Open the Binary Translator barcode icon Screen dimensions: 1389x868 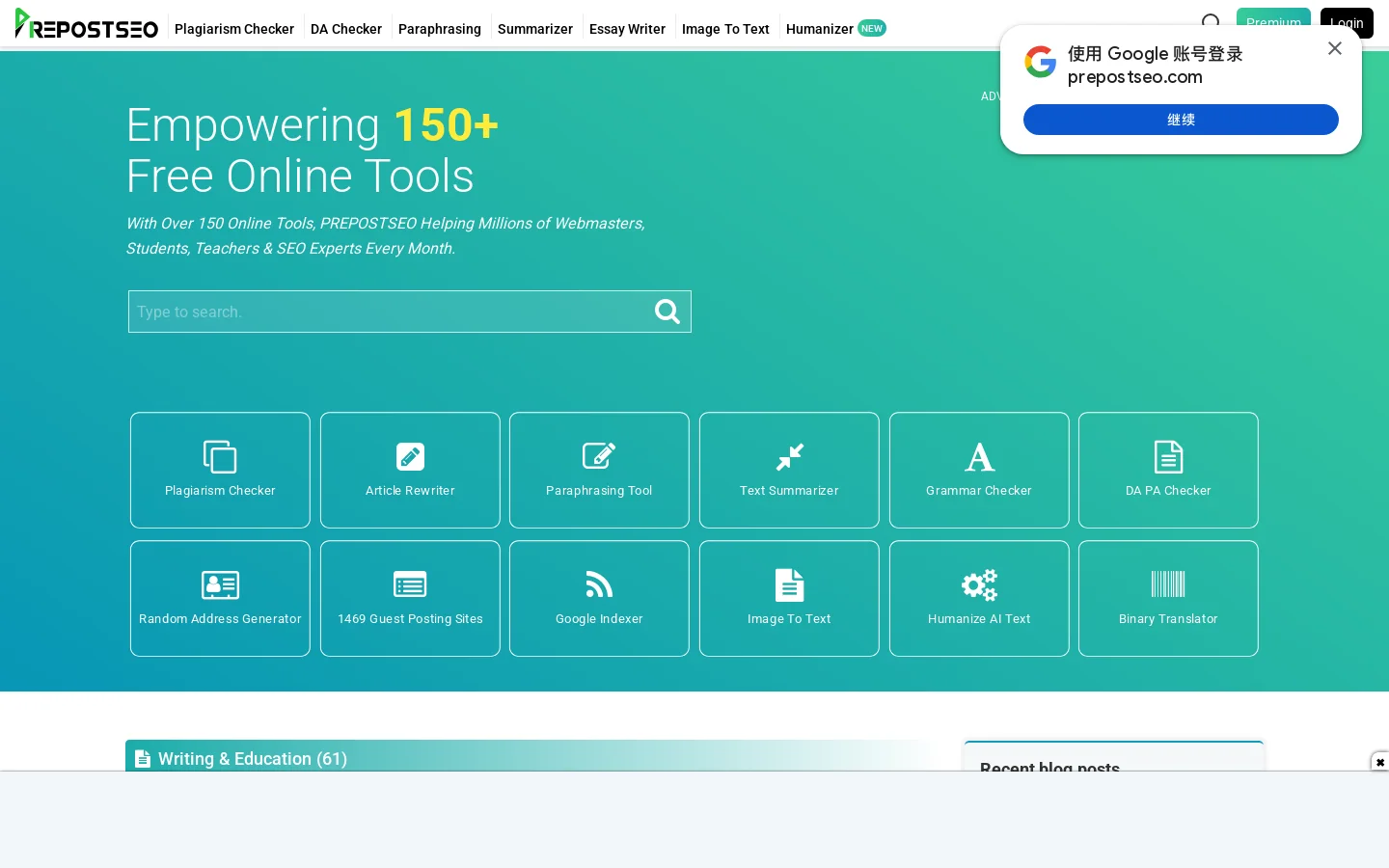1168,584
